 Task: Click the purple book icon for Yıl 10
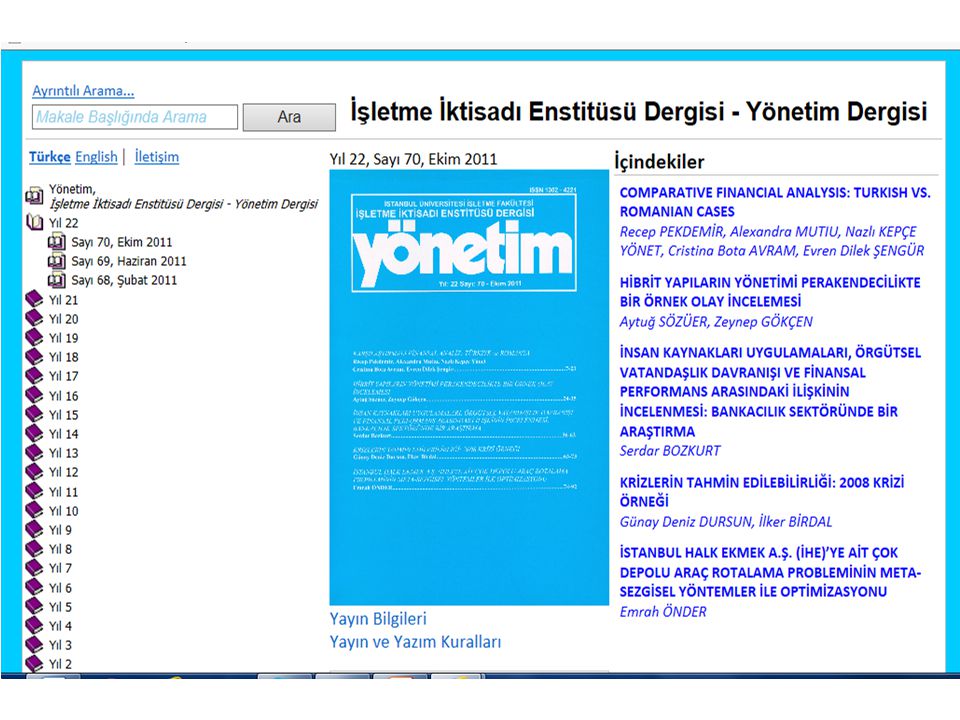[34, 511]
